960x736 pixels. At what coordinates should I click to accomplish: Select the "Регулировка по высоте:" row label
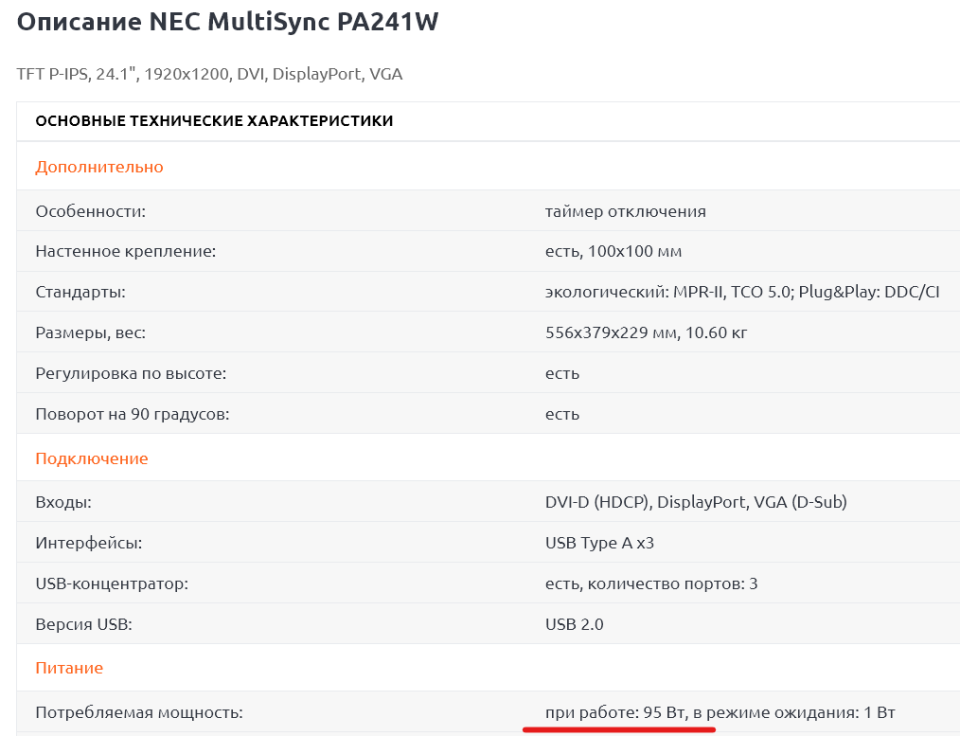(131, 373)
